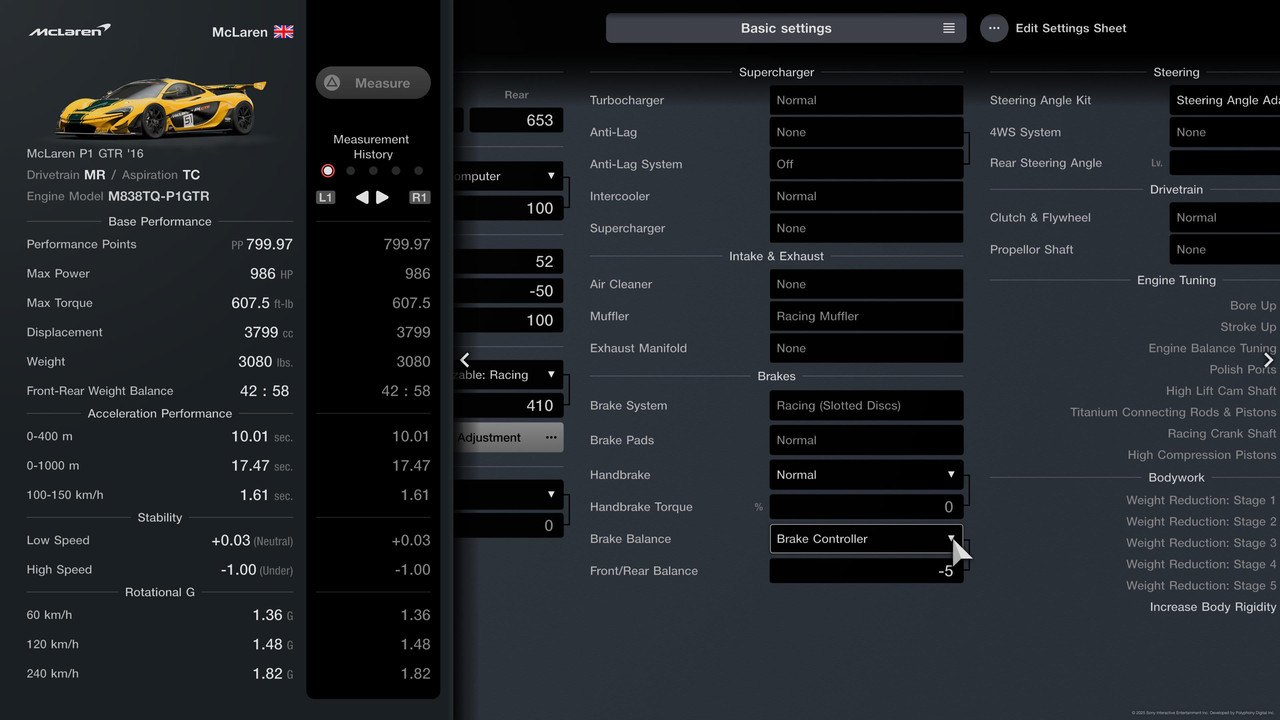Select High Compression Pistons
The width and height of the screenshot is (1280, 720).
1202,455
